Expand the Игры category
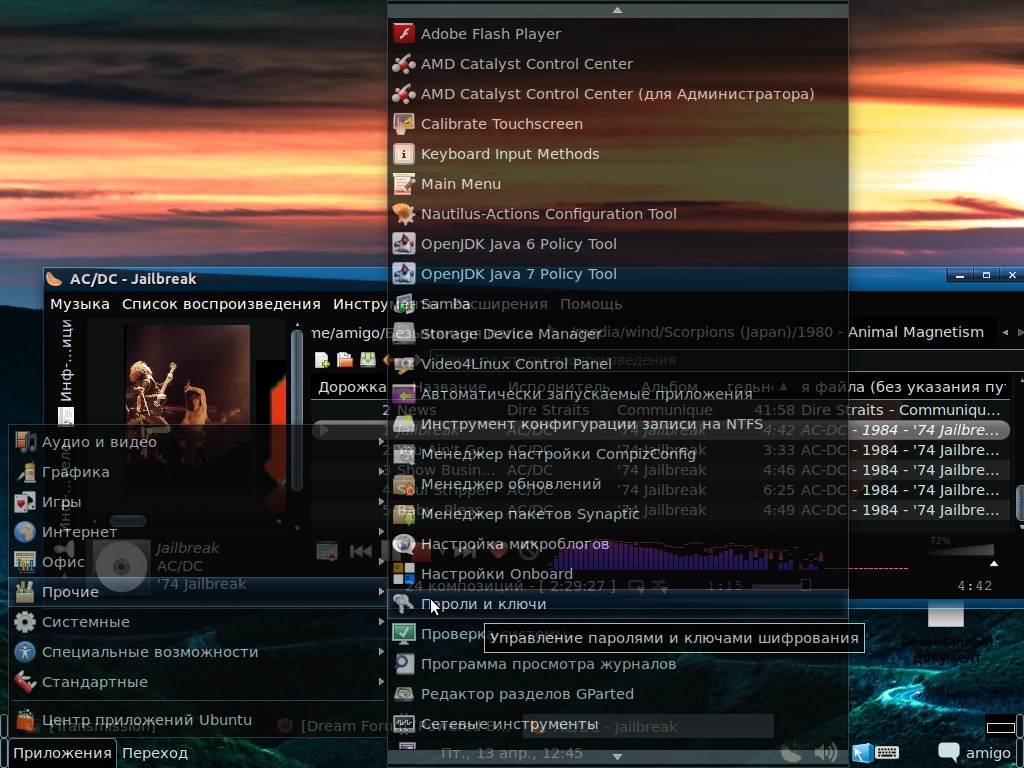 pyautogui.click(x=198, y=502)
